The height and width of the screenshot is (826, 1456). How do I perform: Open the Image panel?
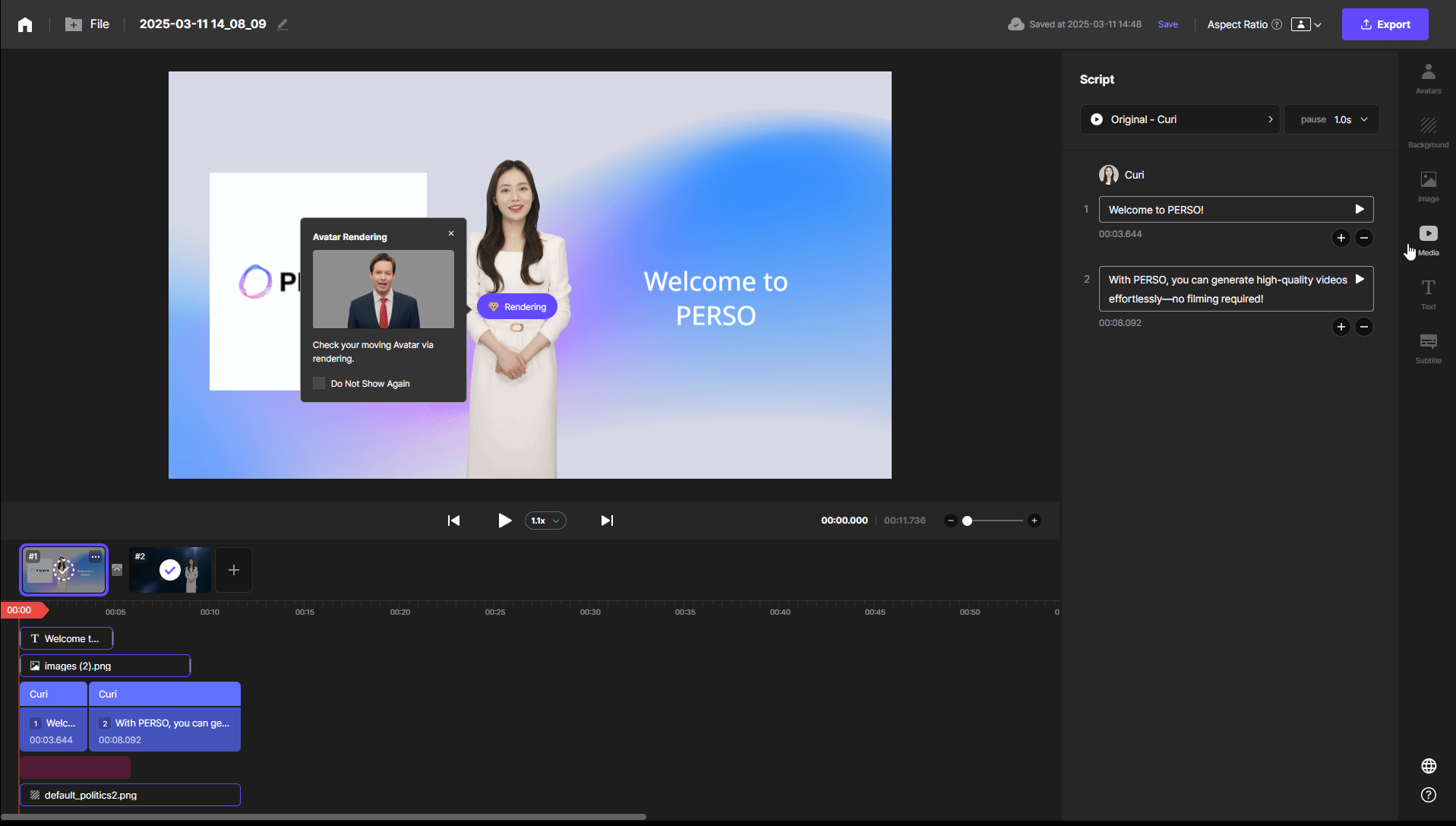[x=1428, y=187]
